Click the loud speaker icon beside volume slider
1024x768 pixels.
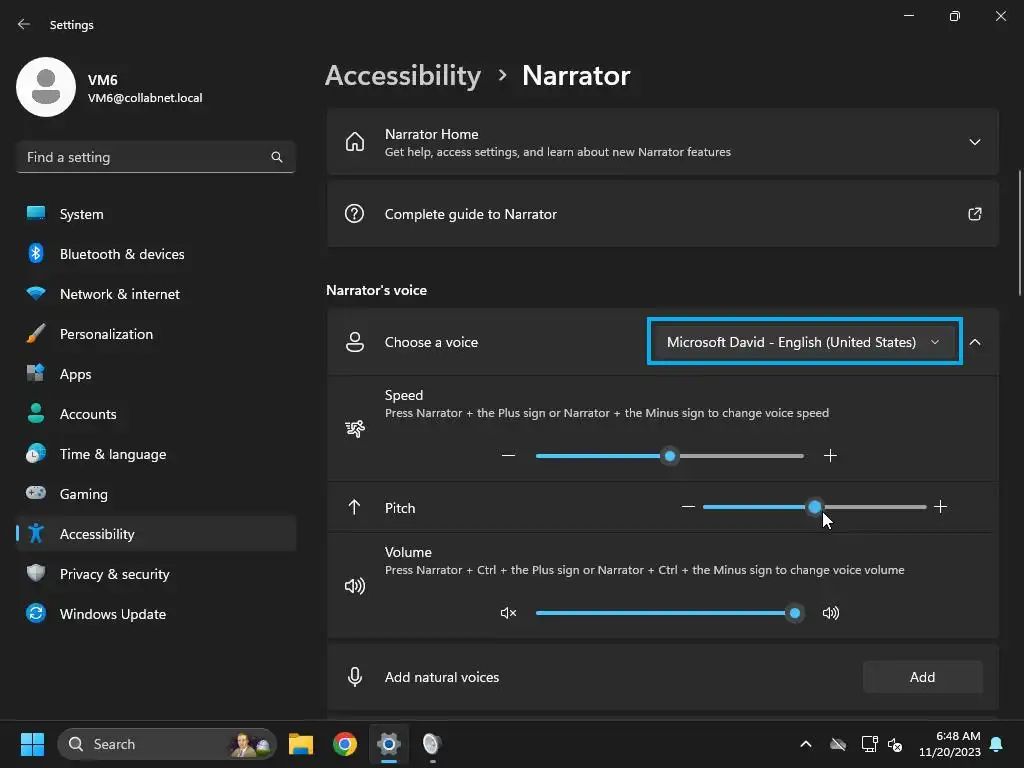pyautogui.click(x=831, y=613)
